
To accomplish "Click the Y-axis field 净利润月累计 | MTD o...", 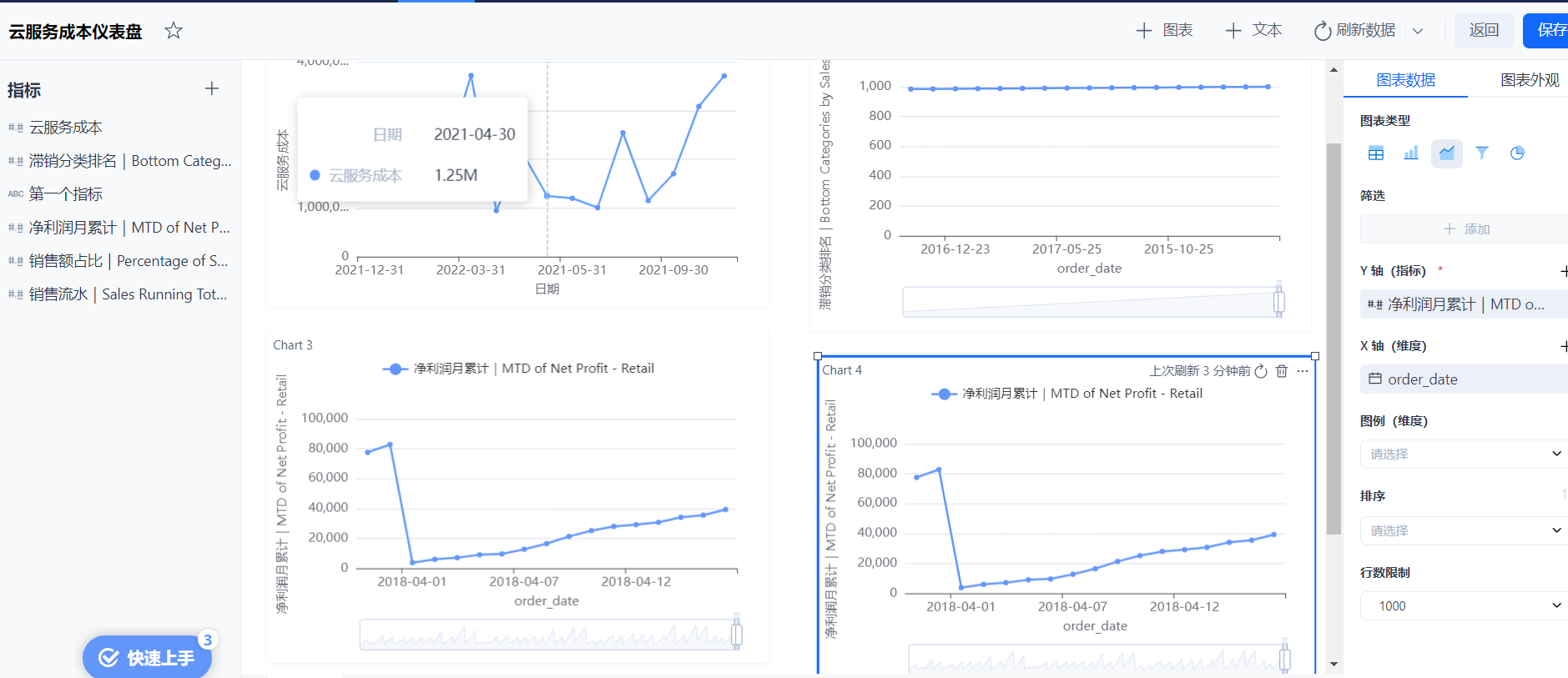I will tap(1464, 304).
